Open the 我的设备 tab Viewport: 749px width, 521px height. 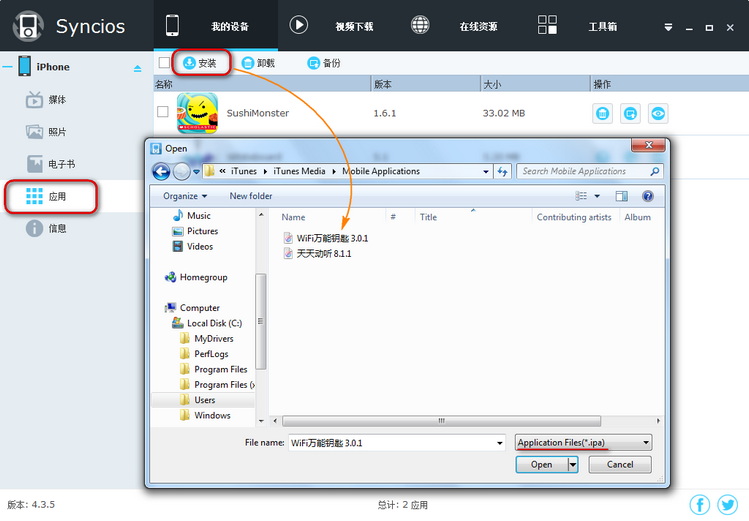click(215, 26)
